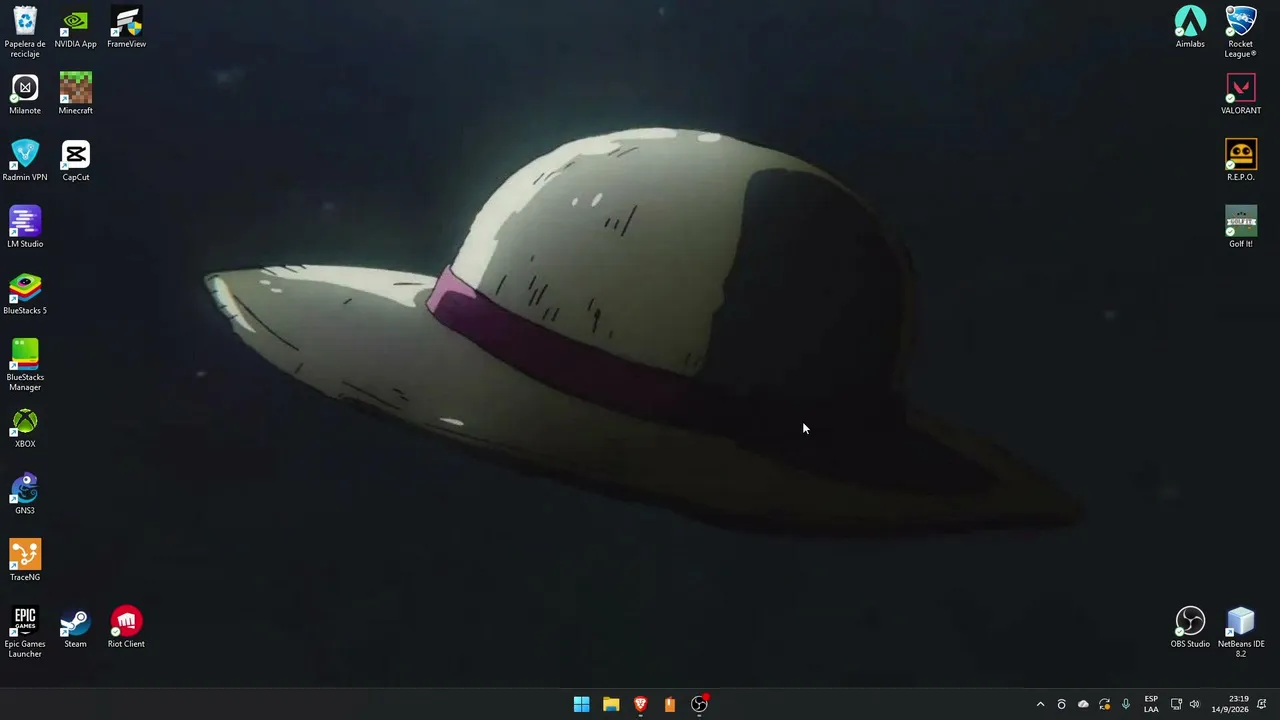Select the Epic Games Launcher icon
Screen dimensions: 1280x720
click(x=25, y=632)
